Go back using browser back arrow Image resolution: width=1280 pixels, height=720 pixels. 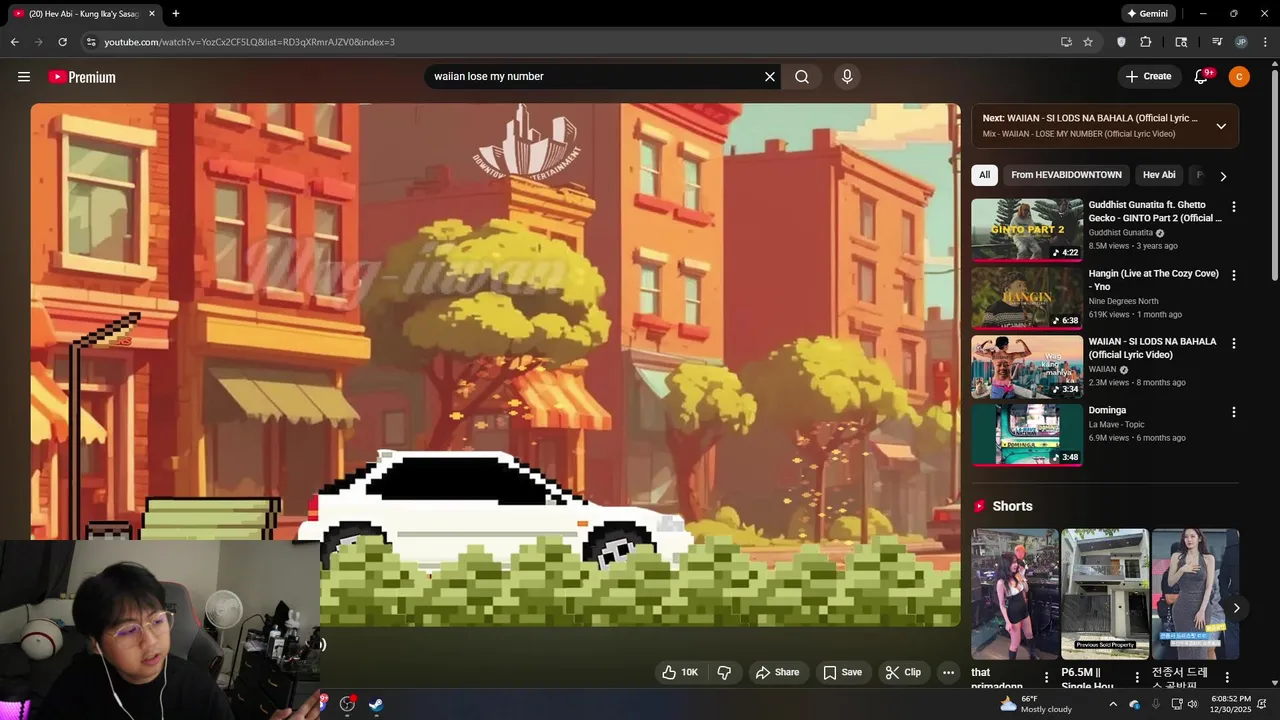(14, 42)
